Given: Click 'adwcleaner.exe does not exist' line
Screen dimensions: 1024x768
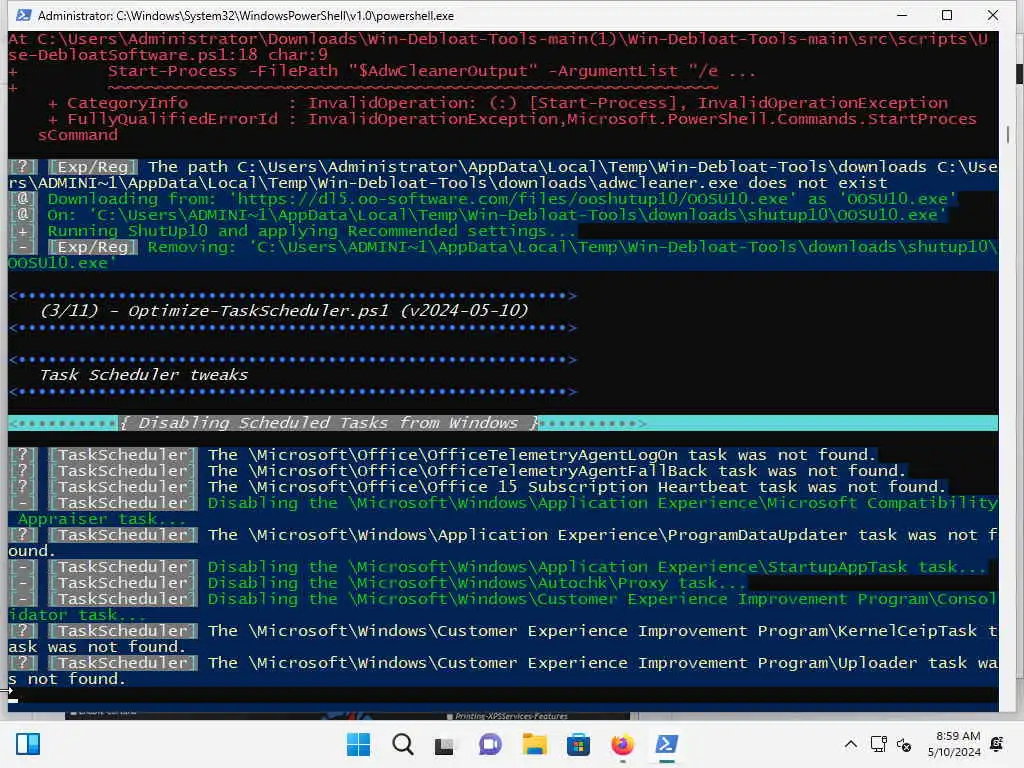Looking at the screenshot, I should point(503,175).
